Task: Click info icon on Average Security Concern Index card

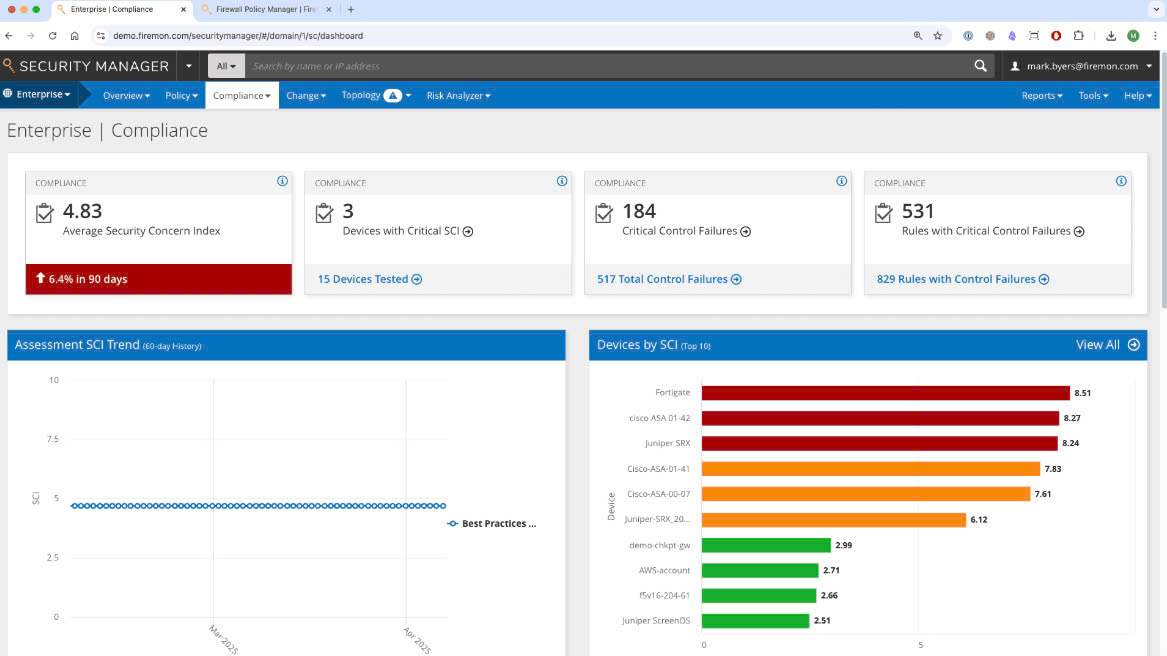Action: tap(282, 181)
